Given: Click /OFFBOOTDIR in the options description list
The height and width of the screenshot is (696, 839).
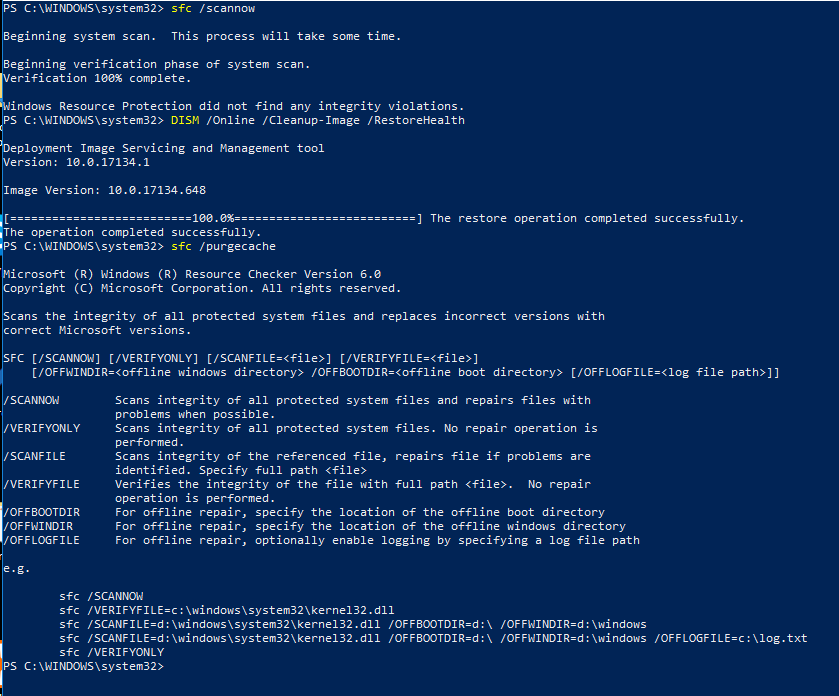Looking at the screenshot, I should point(41,512).
